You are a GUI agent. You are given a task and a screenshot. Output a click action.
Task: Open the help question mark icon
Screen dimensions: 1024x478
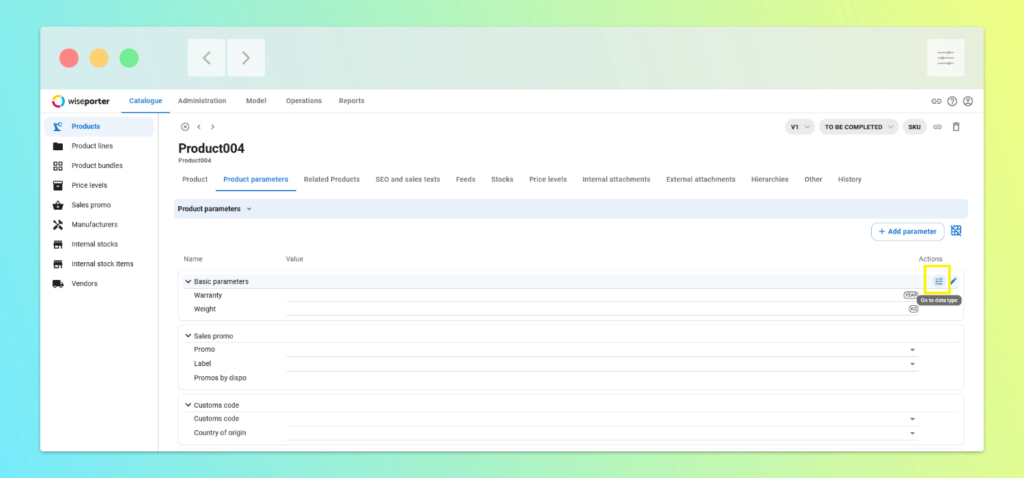tap(952, 101)
